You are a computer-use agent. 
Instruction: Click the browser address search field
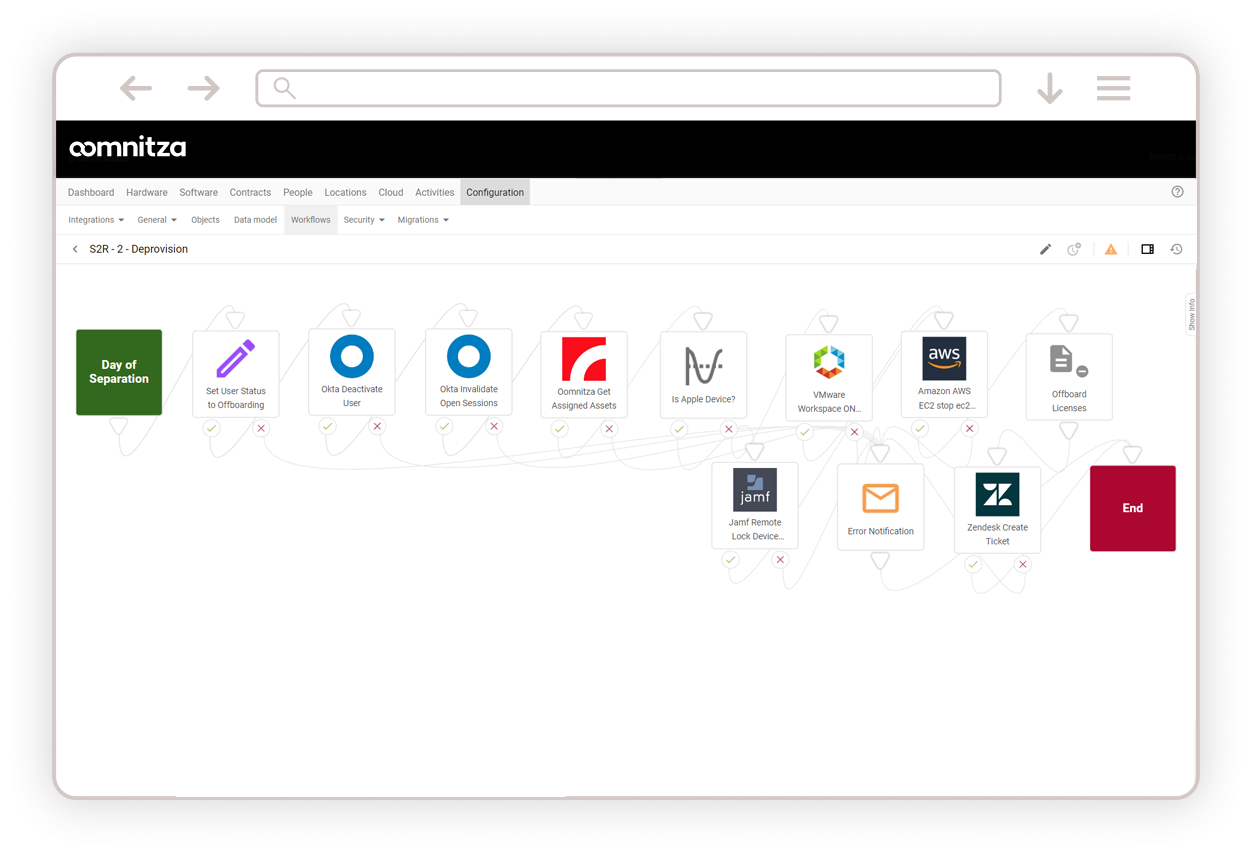click(628, 88)
